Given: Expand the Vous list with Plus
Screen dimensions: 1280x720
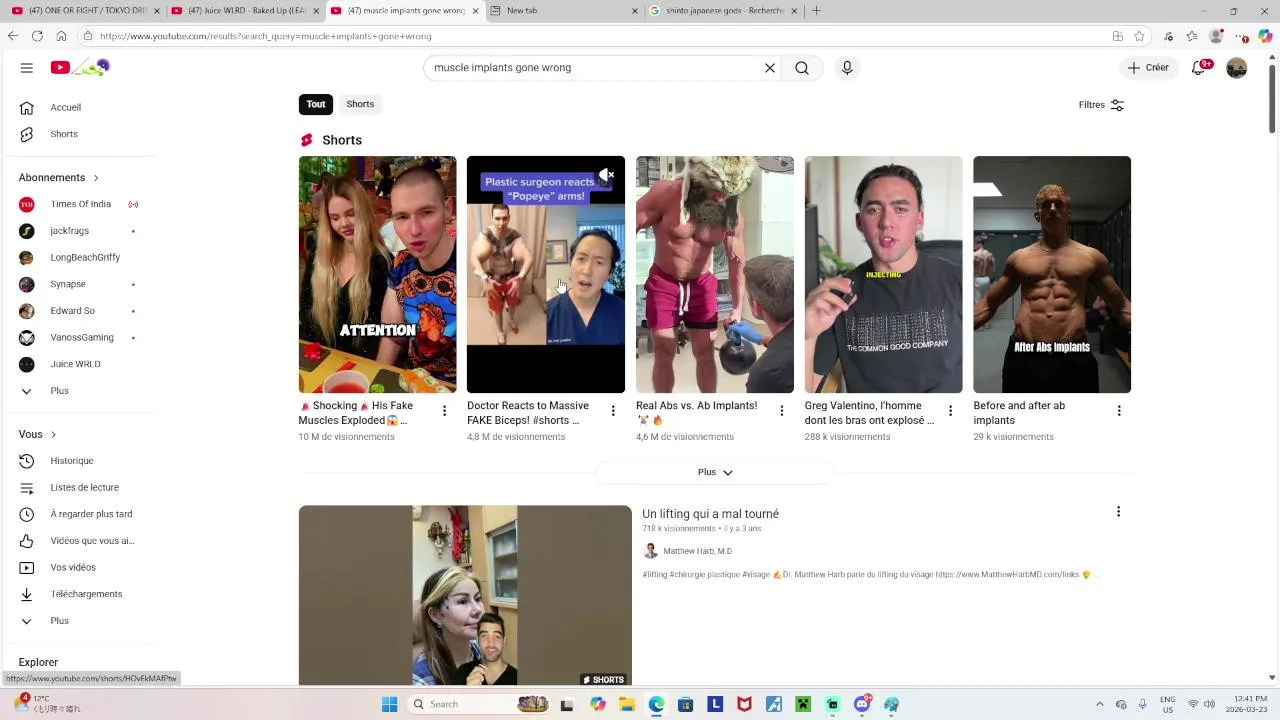Looking at the screenshot, I should (x=59, y=621).
